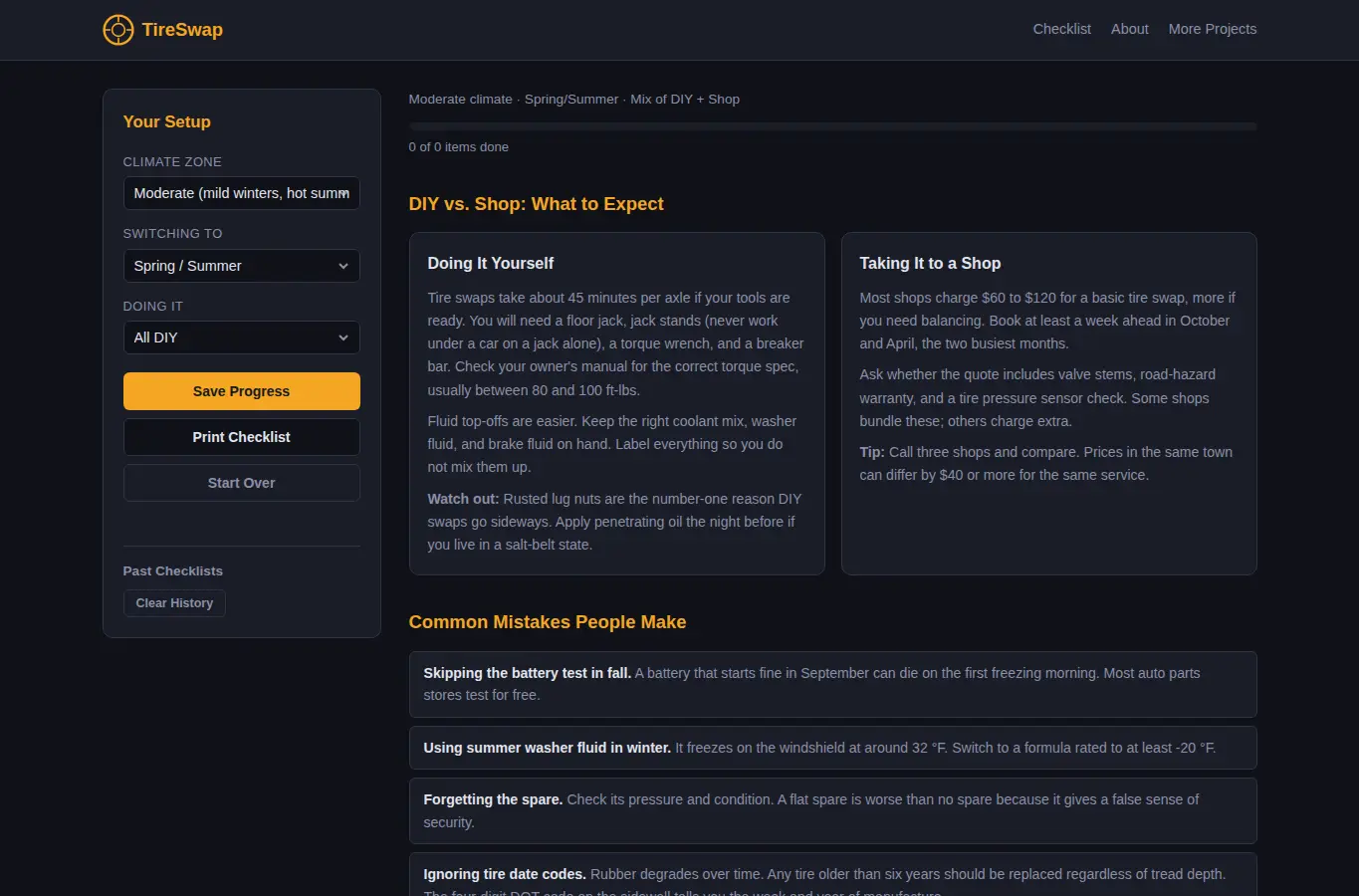Screen dimensions: 1359x896
Task: Click the "Your Setup" heading
Action: (x=166, y=121)
